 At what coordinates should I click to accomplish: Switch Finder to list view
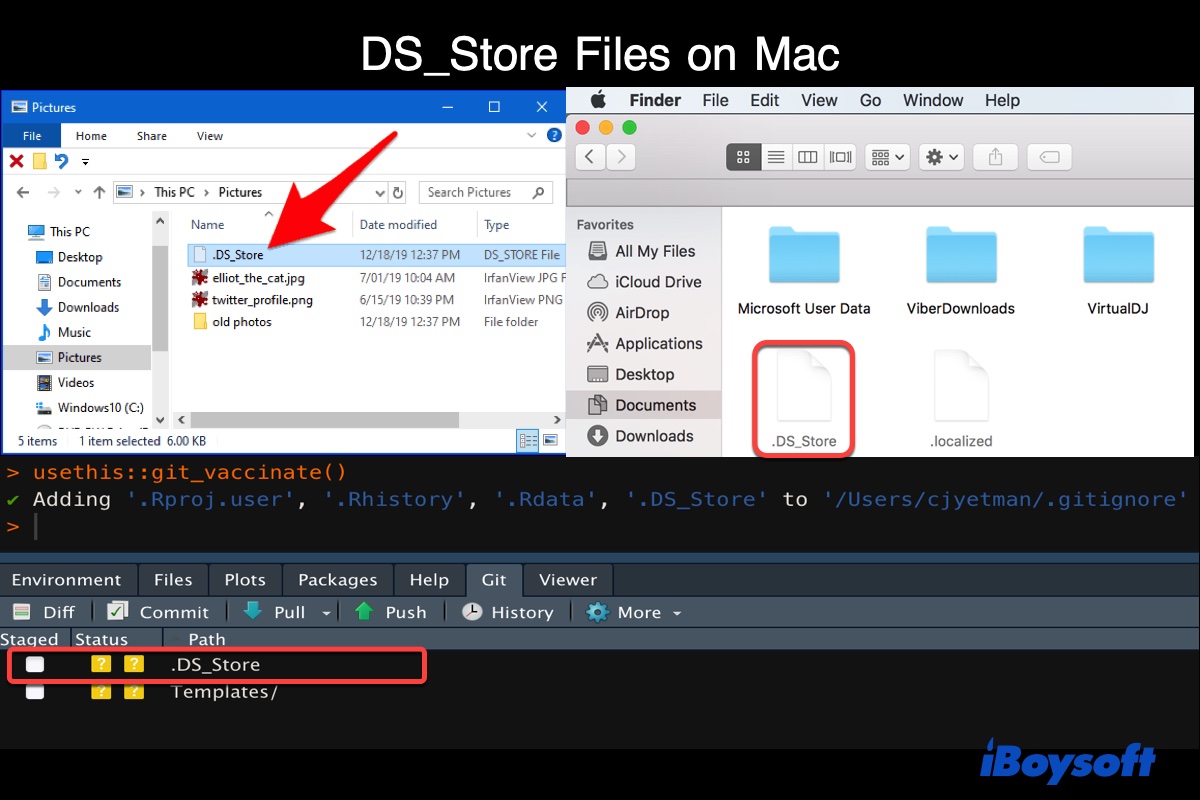coord(776,157)
